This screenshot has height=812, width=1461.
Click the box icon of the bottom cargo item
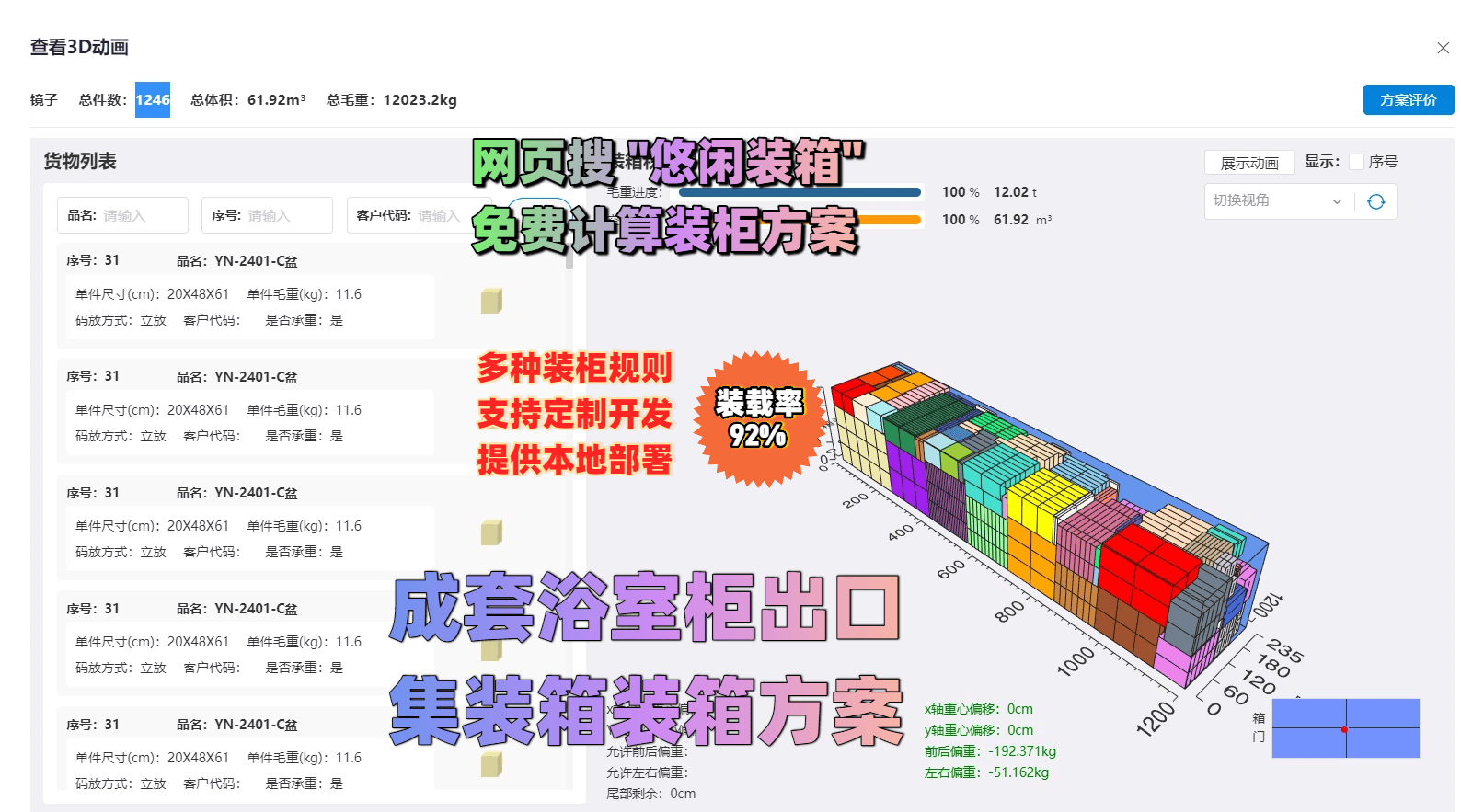491,764
